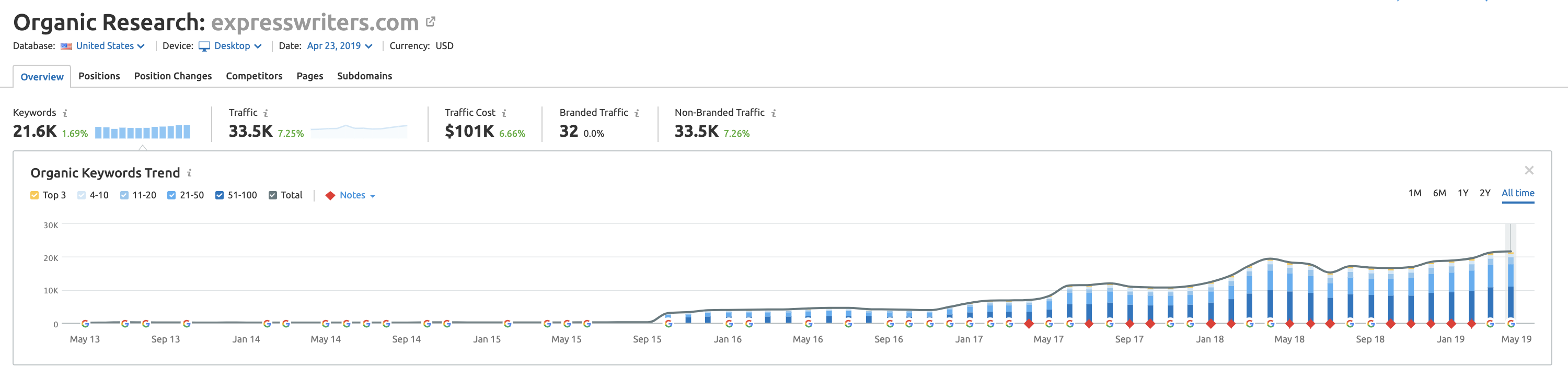Click Organic Keywords Trend info icon
1568x379 pixels.
click(189, 173)
